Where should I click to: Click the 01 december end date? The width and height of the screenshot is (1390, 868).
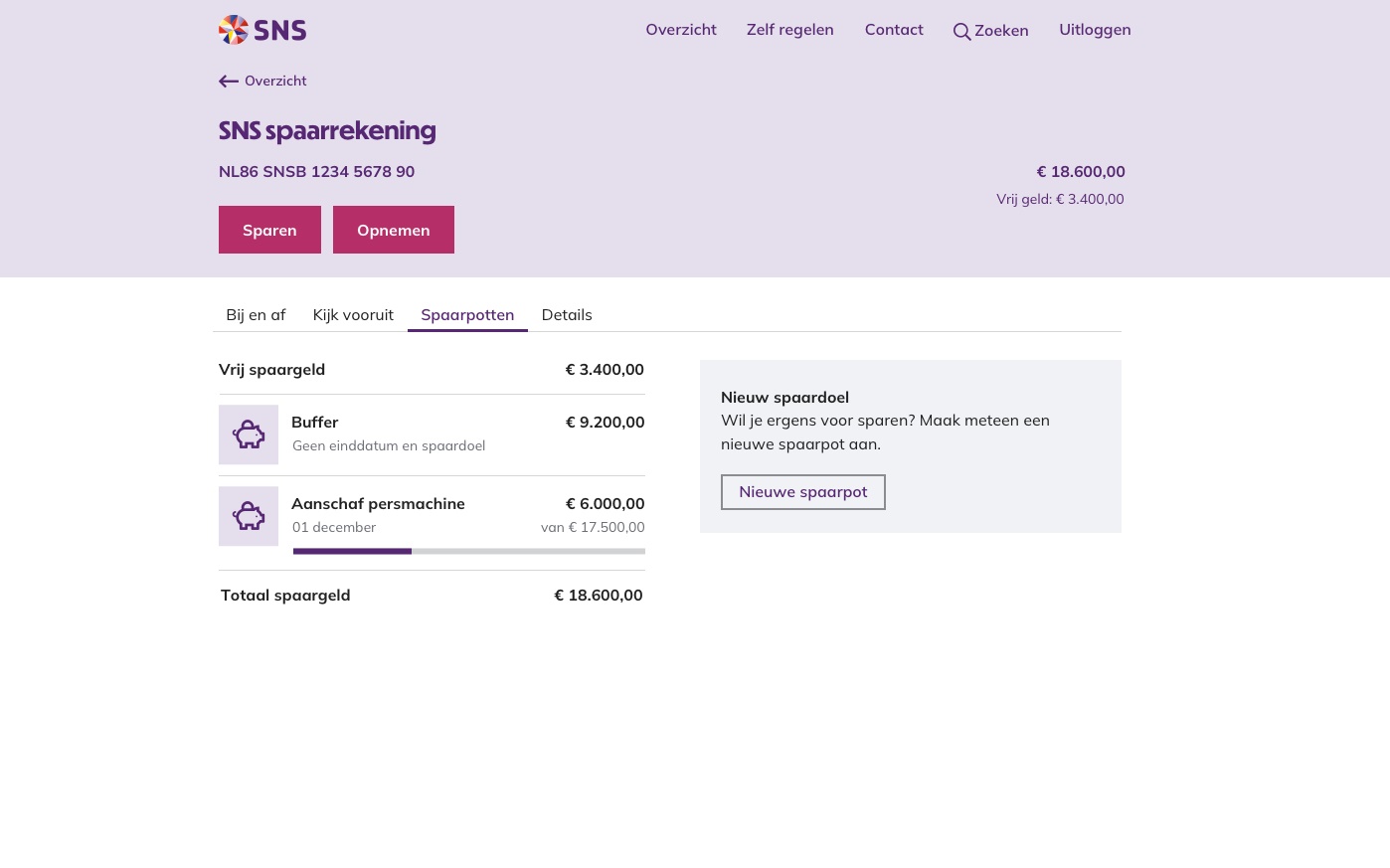click(334, 528)
